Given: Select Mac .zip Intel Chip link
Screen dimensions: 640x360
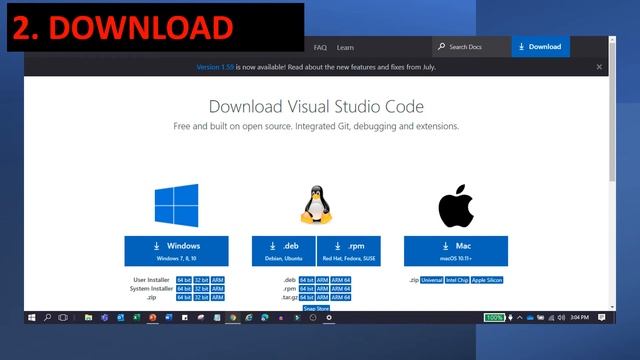Looking at the screenshot, I should [x=457, y=280].
